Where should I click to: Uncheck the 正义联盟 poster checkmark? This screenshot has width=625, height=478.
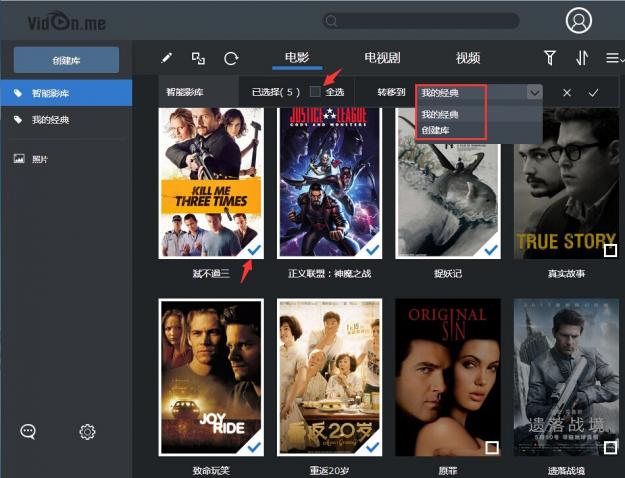point(372,250)
